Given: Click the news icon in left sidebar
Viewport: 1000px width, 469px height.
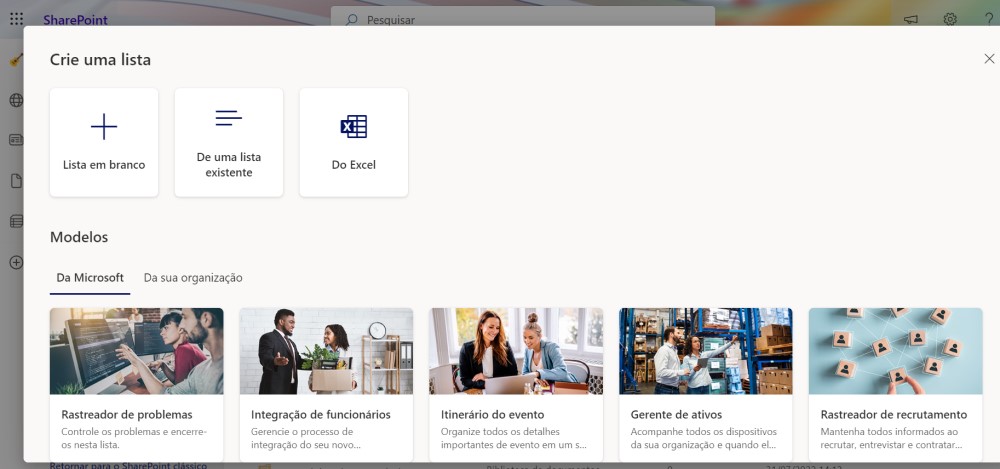Looking at the screenshot, I should [16, 140].
